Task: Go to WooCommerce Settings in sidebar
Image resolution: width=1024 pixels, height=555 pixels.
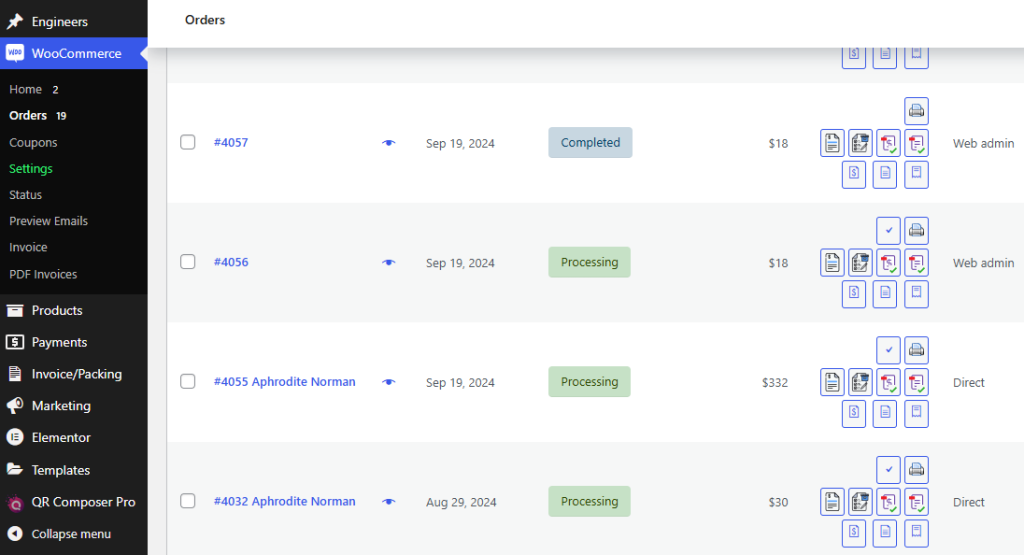Action: click(31, 169)
